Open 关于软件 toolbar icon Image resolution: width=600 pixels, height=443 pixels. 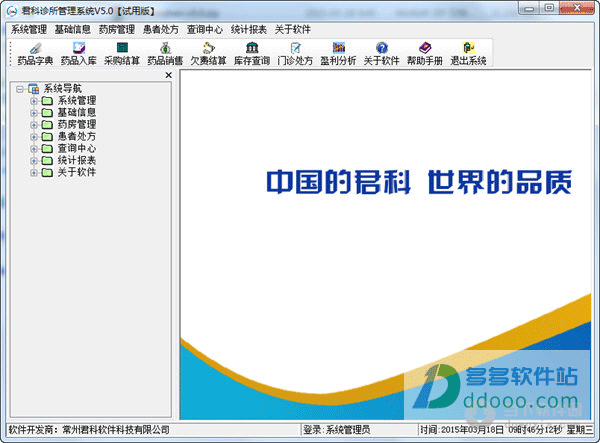(382, 48)
